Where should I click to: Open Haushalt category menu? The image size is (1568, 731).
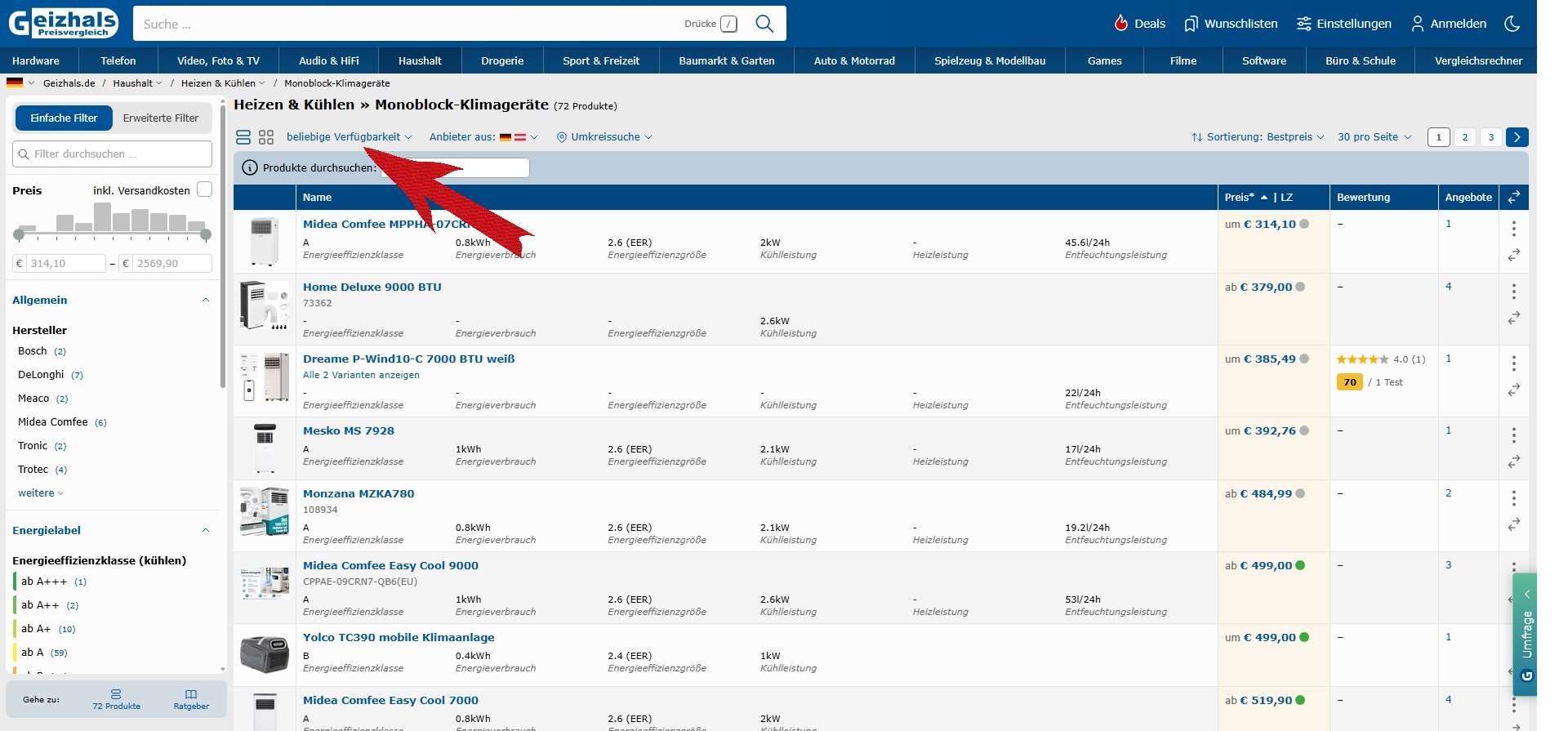pyautogui.click(x=420, y=60)
